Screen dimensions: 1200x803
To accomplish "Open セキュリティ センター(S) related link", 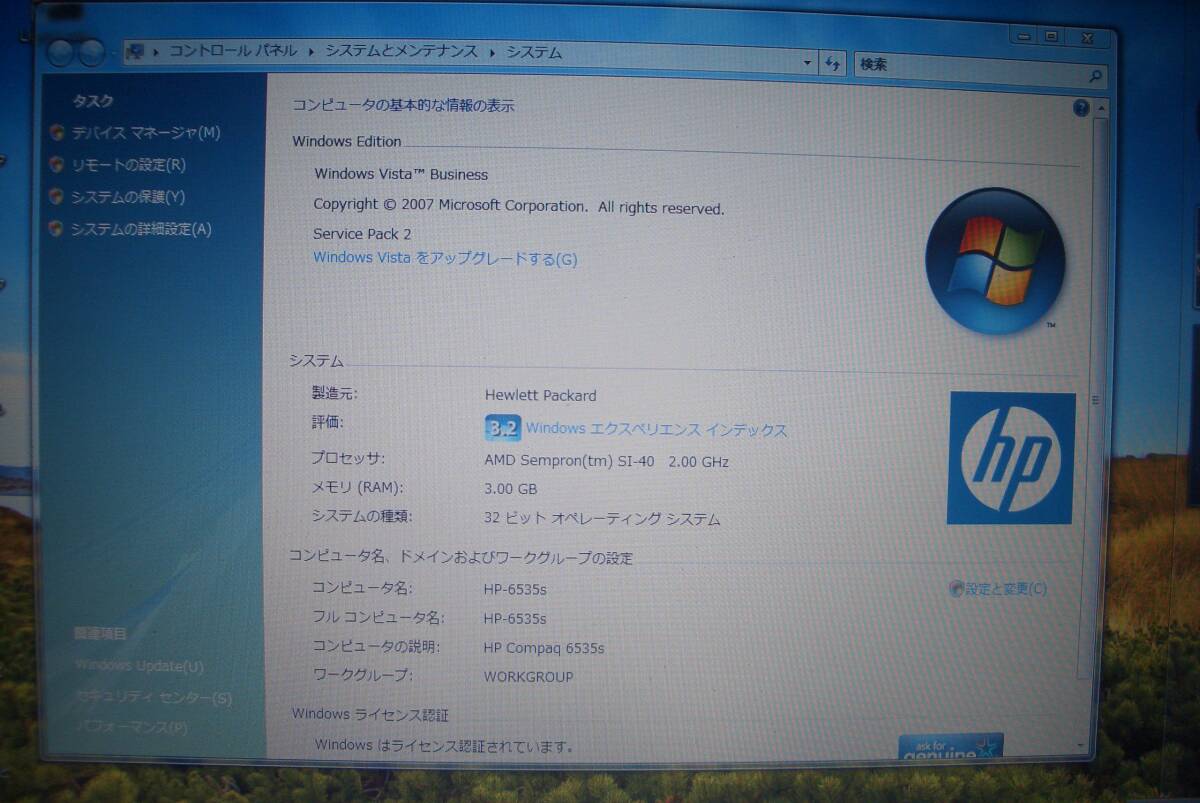I will point(153,697).
